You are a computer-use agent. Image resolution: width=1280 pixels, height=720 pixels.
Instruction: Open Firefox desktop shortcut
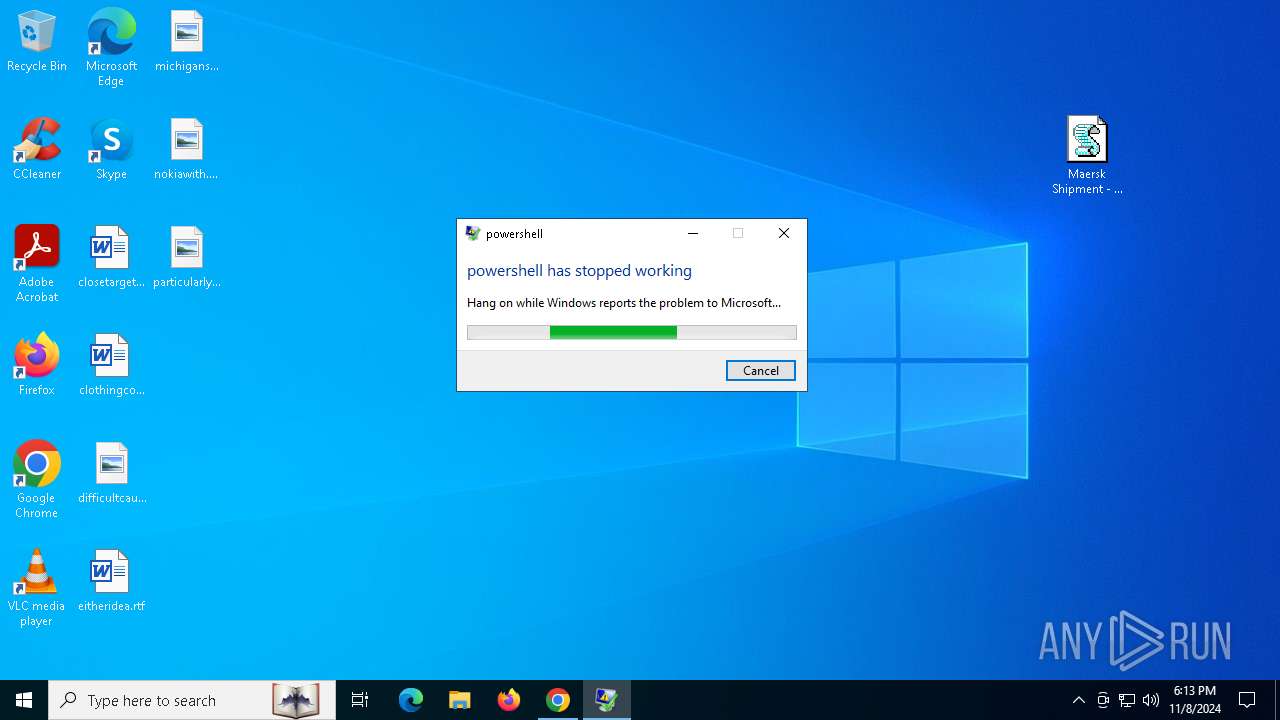pos(37,365)
